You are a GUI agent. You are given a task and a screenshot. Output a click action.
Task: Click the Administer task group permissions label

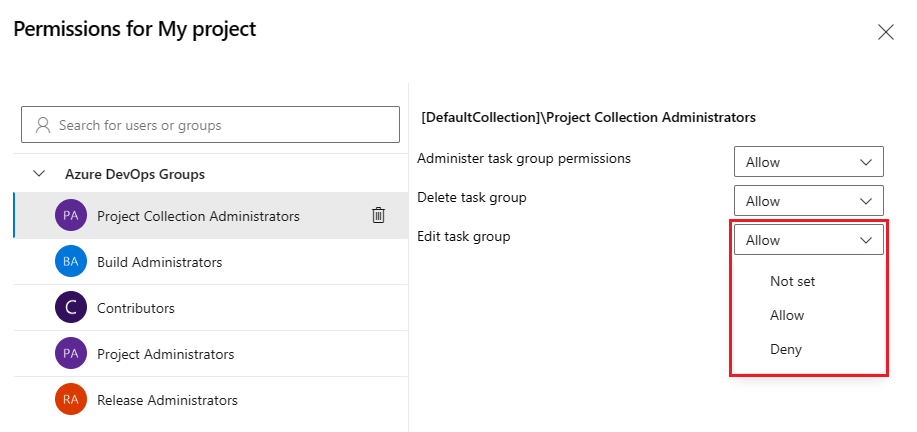[524, 158]
